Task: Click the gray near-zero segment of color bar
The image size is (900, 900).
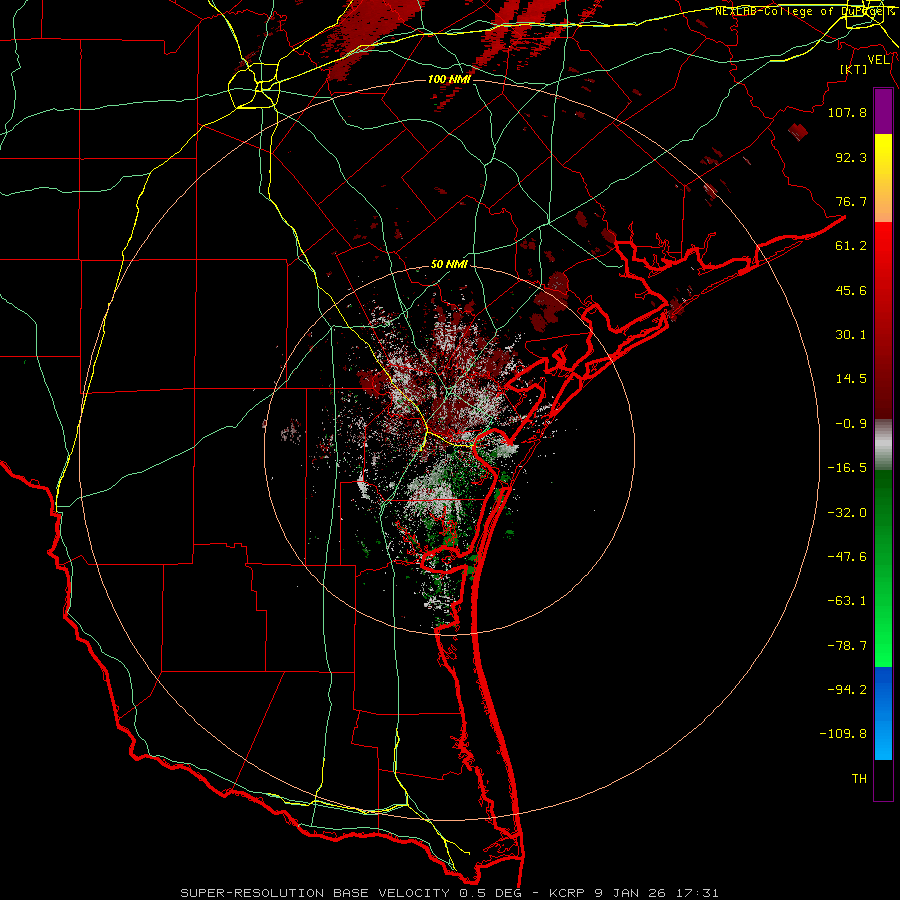Action: [883, 445]
